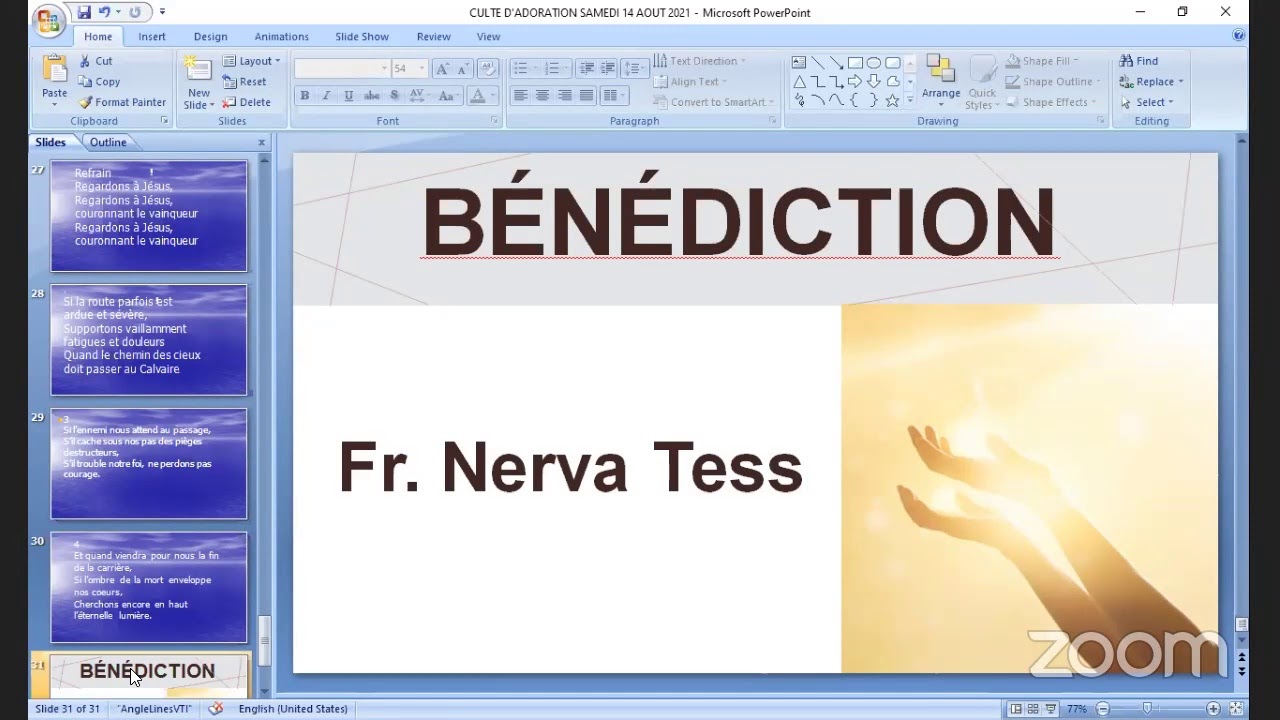
Task: Toggle Underline text formatting
Action: coord(348,96)
